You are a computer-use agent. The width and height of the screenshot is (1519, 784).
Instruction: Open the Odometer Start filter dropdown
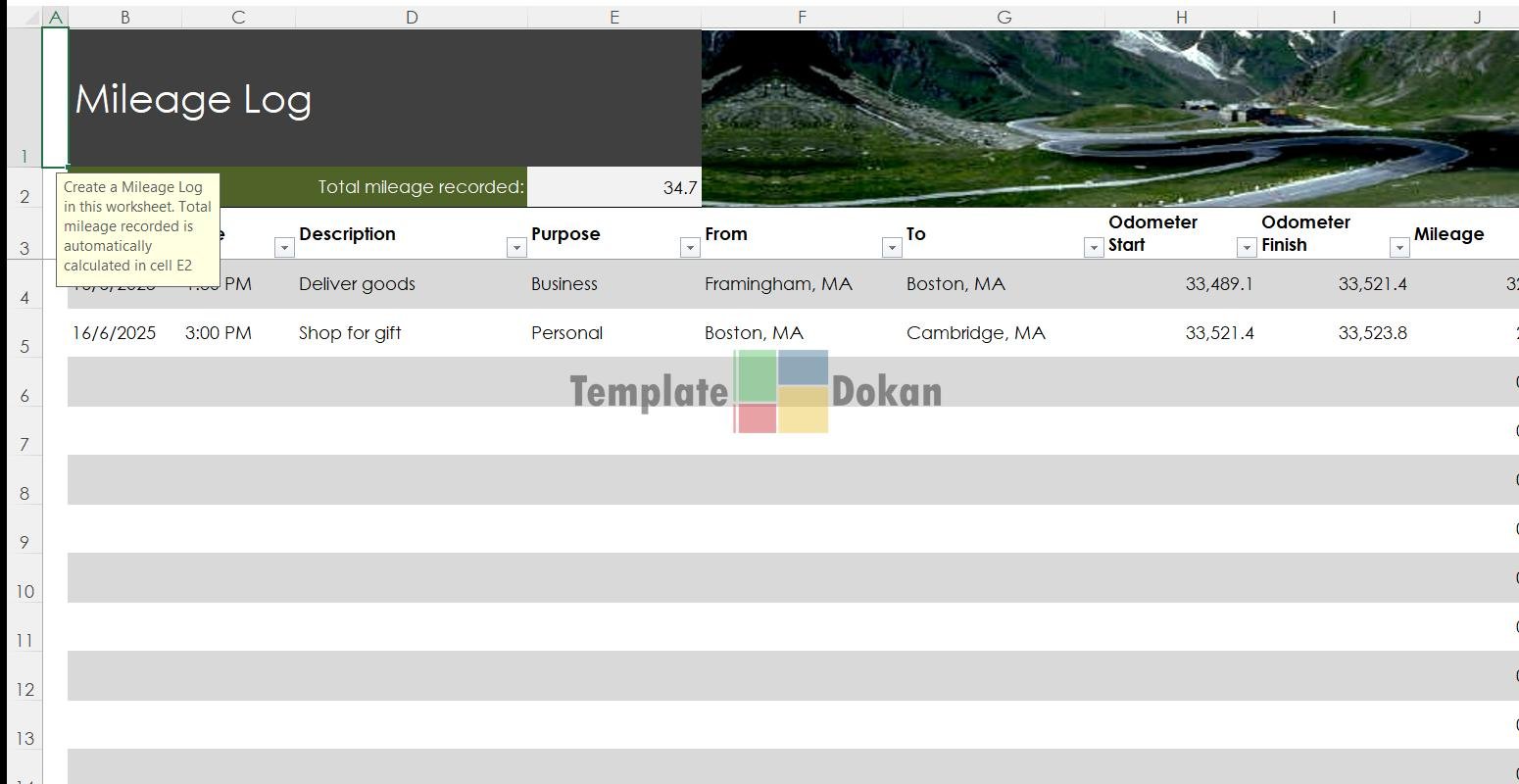[1246, 248]
